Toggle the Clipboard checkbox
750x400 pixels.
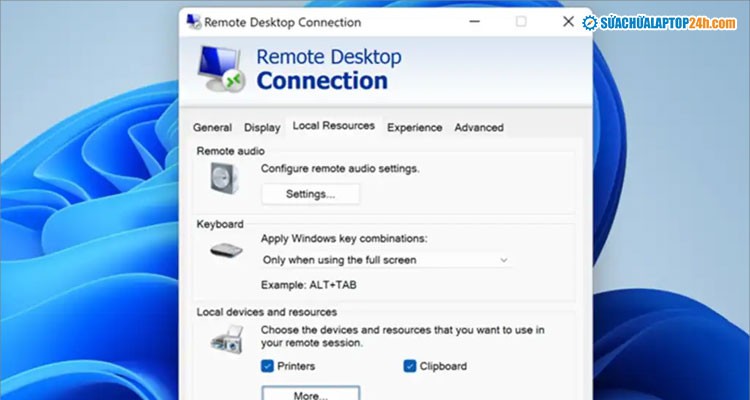(410, 366)
